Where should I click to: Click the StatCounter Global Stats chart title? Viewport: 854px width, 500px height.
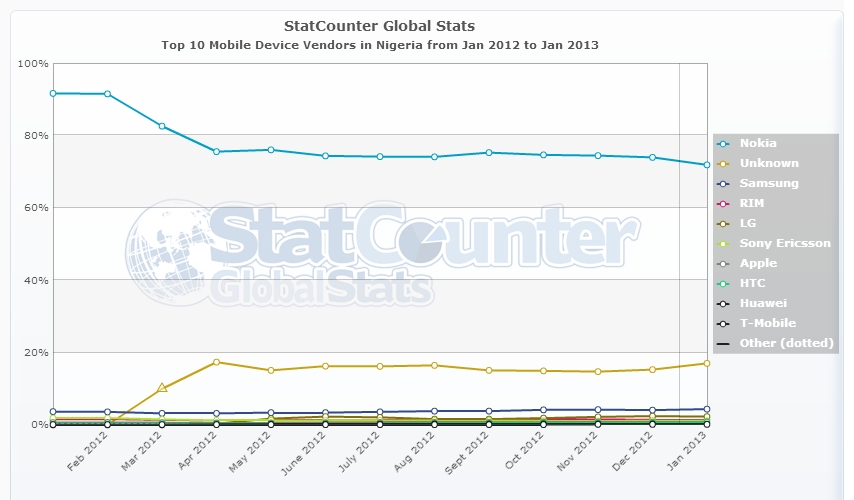pos(380,25)
